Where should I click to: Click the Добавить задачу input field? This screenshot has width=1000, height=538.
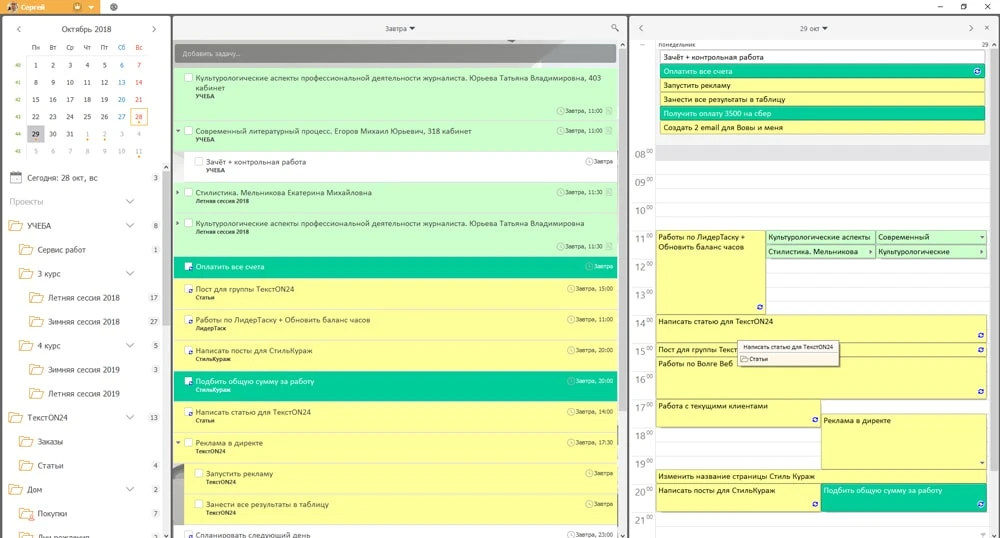[x=395, y=54]
